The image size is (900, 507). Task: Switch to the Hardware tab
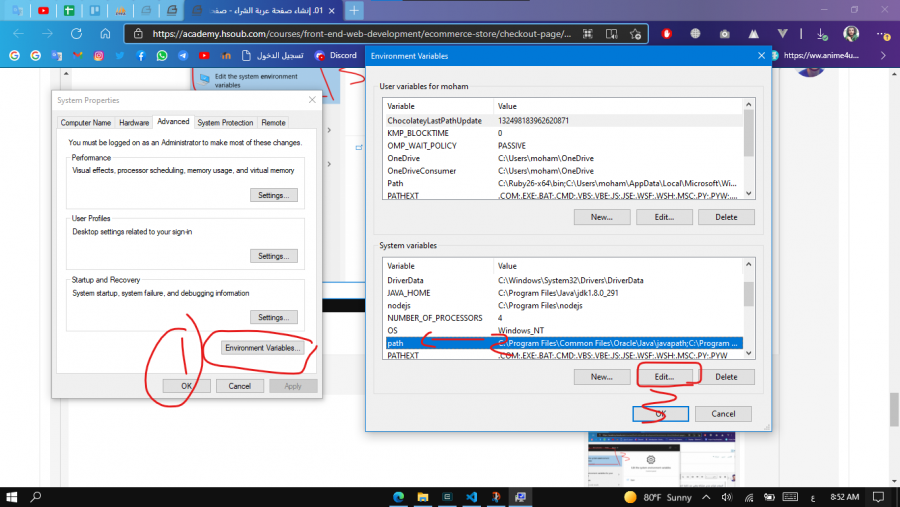pos(134,122)
